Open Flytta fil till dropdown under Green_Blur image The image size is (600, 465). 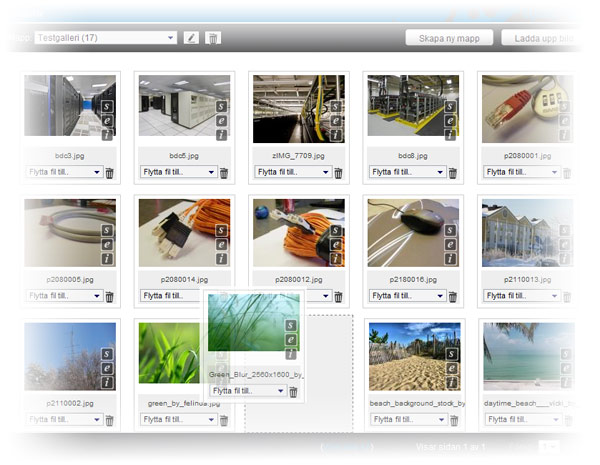[x=248, y=391]
